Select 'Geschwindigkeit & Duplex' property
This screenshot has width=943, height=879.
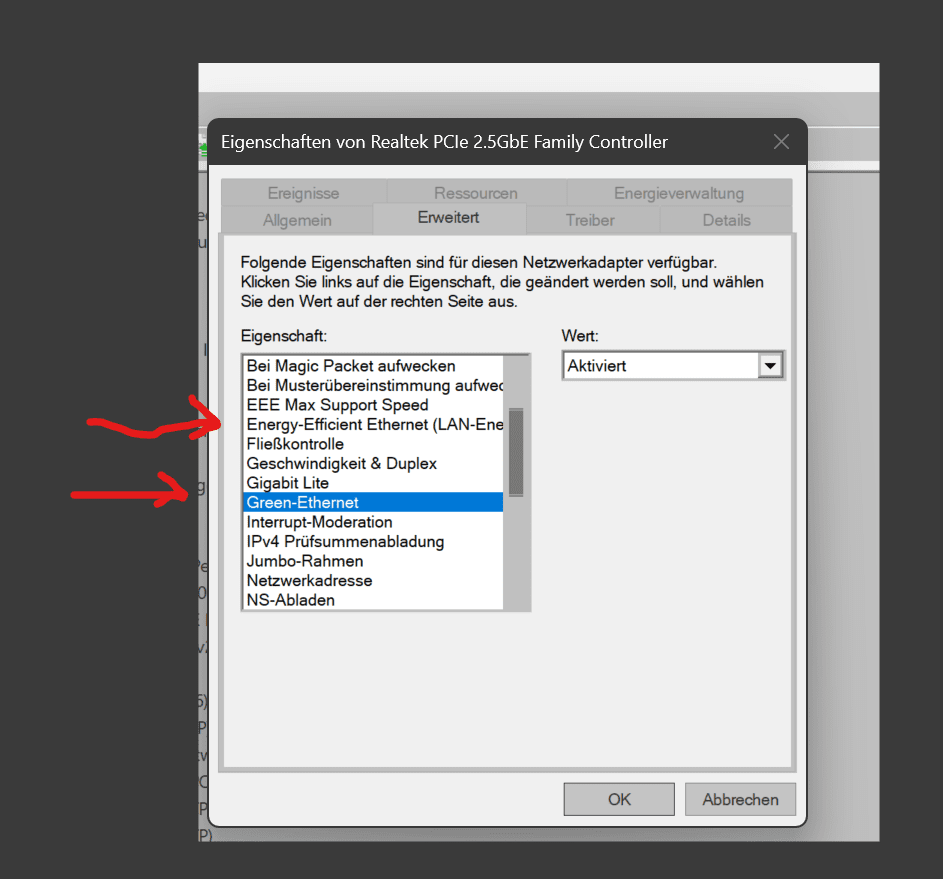point(373,464)
